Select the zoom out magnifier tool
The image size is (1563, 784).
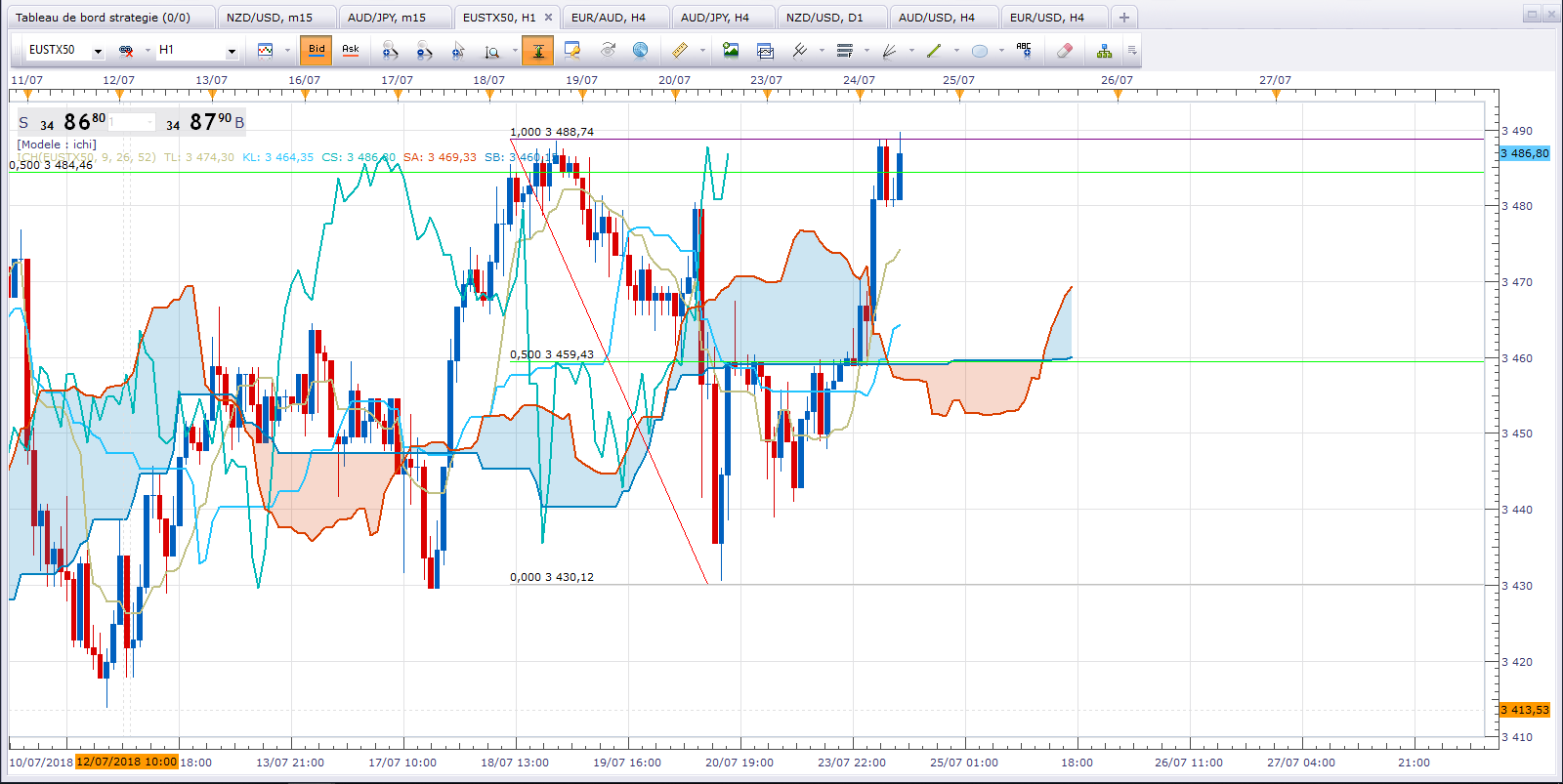coord(424,51)
